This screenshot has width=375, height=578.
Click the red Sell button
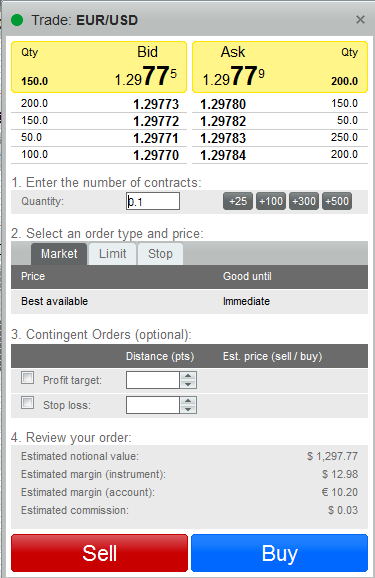(x=100, y=553)
